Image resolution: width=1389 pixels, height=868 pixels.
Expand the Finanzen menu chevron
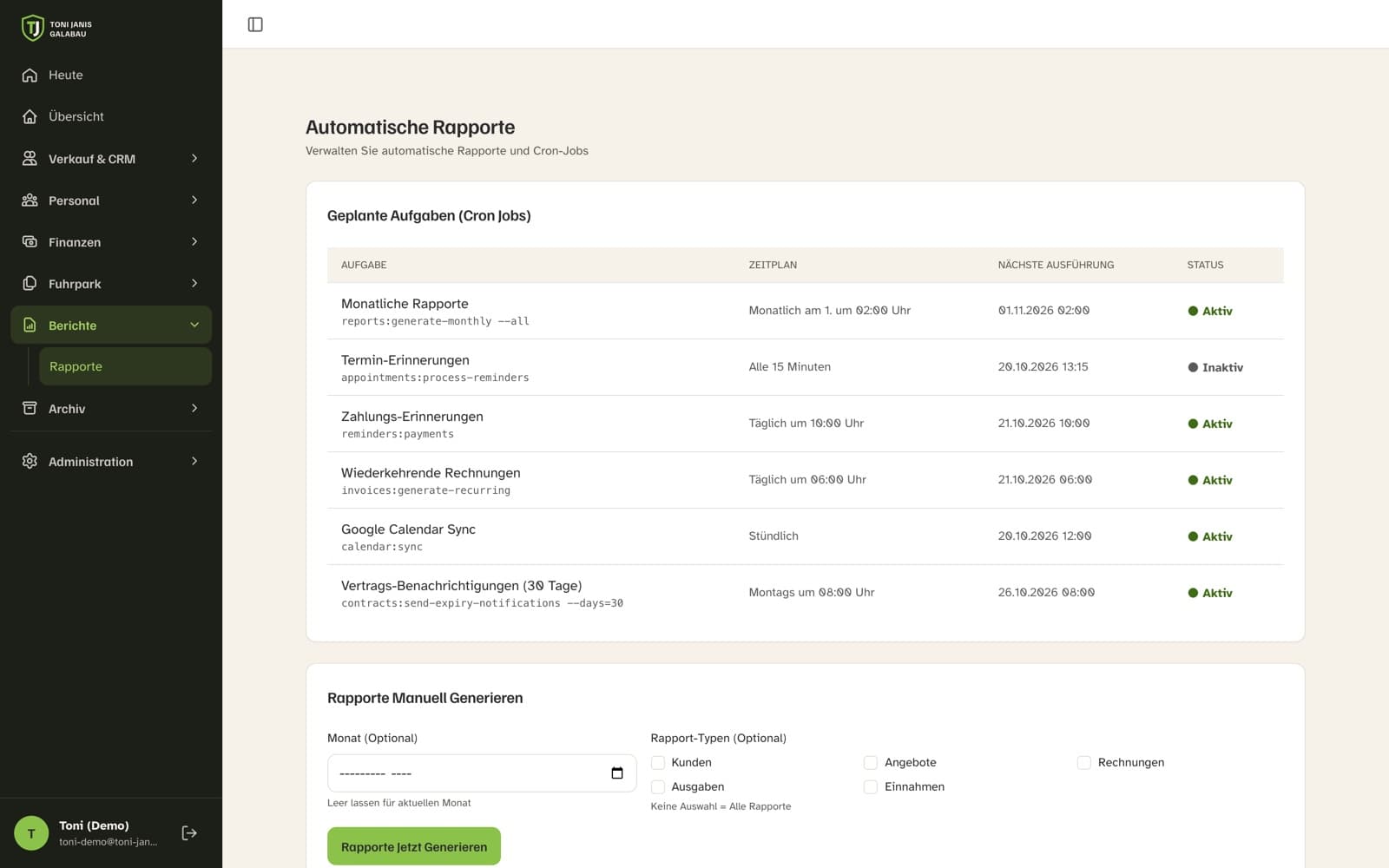click(194, 242)
